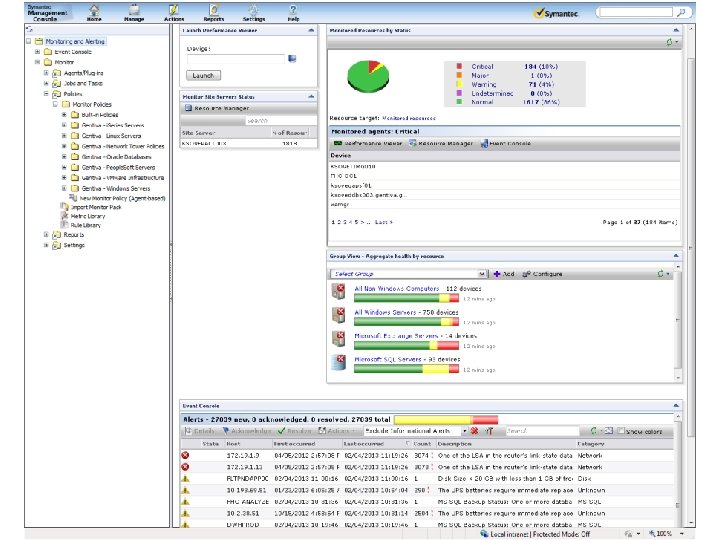Open Rule Library item
This screenshot has width=720, height=540.
[85, 225]
